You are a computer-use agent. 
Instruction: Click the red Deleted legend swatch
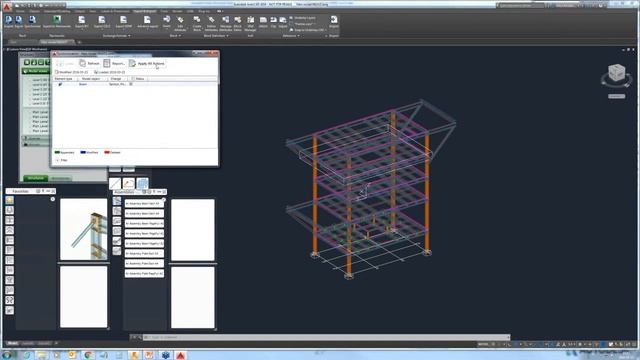click(x=107, y=152)
